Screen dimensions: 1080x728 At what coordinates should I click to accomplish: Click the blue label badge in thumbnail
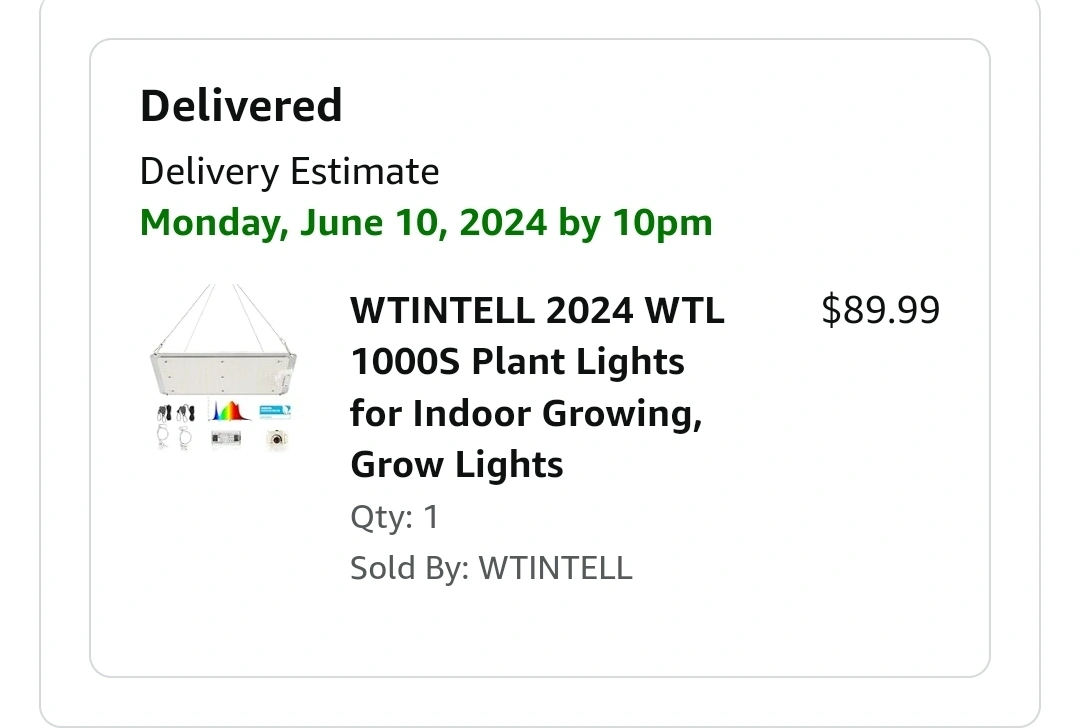275,412
